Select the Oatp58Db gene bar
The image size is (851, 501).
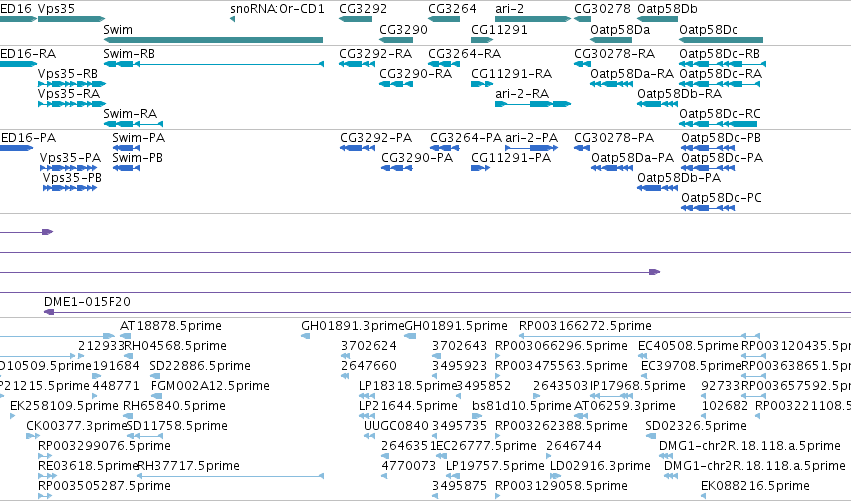(657, 19)
